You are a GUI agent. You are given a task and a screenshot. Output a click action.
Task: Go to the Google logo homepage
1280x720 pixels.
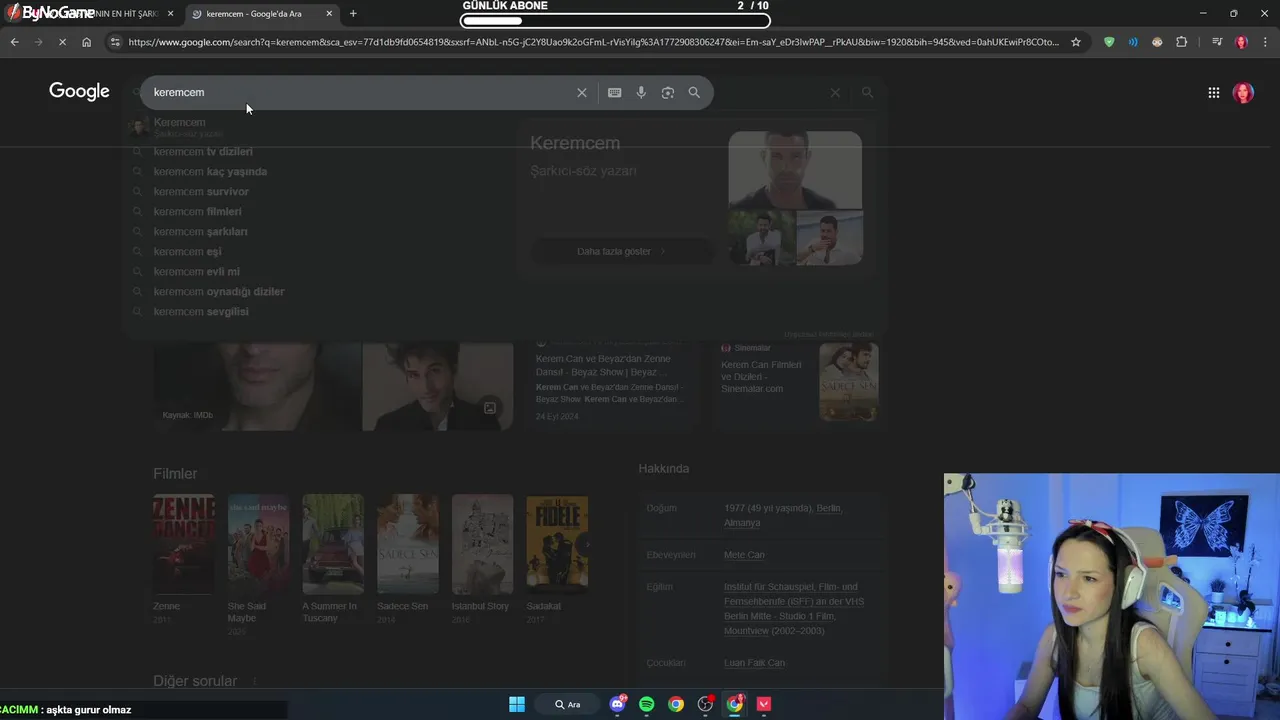point(79,92)
